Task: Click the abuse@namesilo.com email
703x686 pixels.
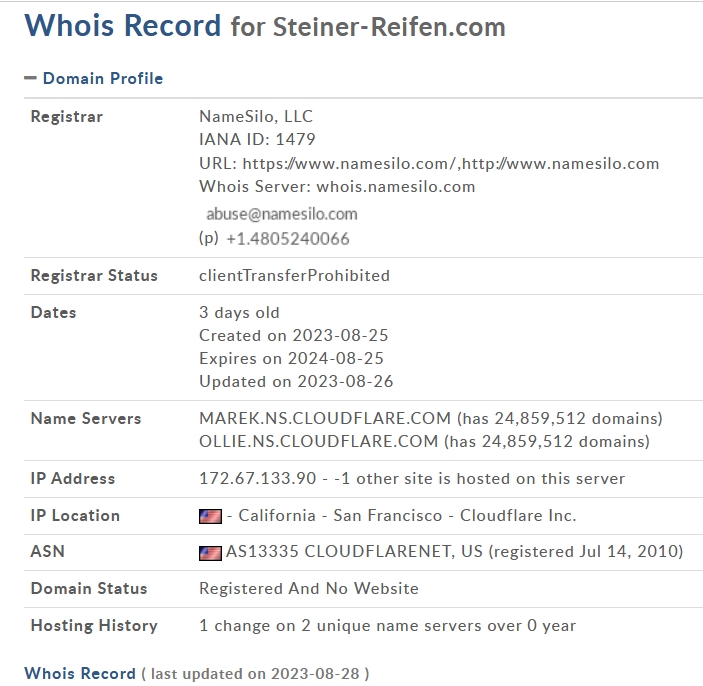Action: pyautogui.click(x=282, y=214)
